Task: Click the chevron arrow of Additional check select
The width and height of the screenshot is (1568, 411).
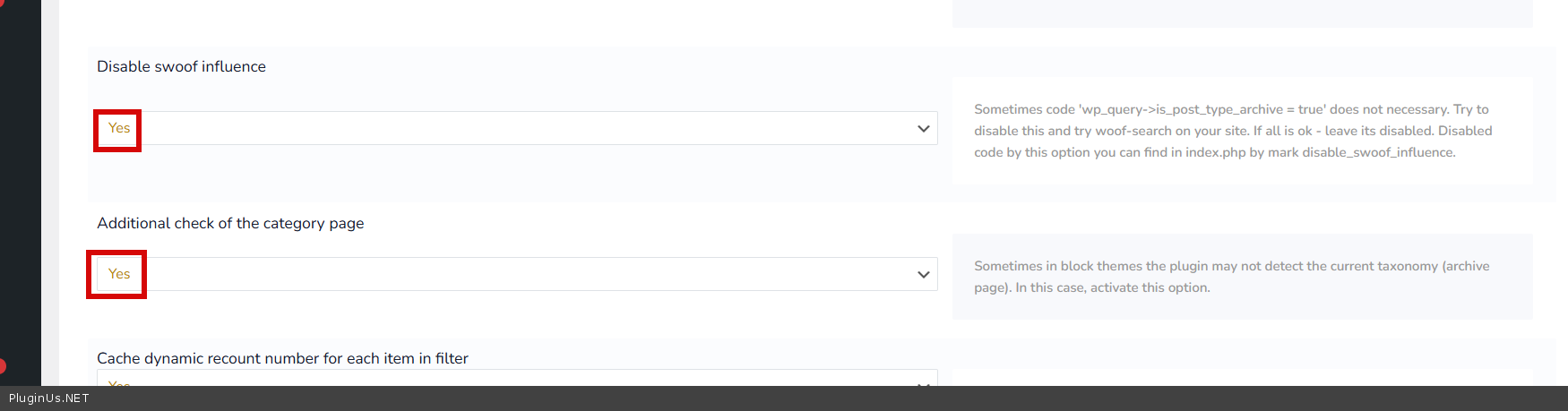Action: click(924, 275)
